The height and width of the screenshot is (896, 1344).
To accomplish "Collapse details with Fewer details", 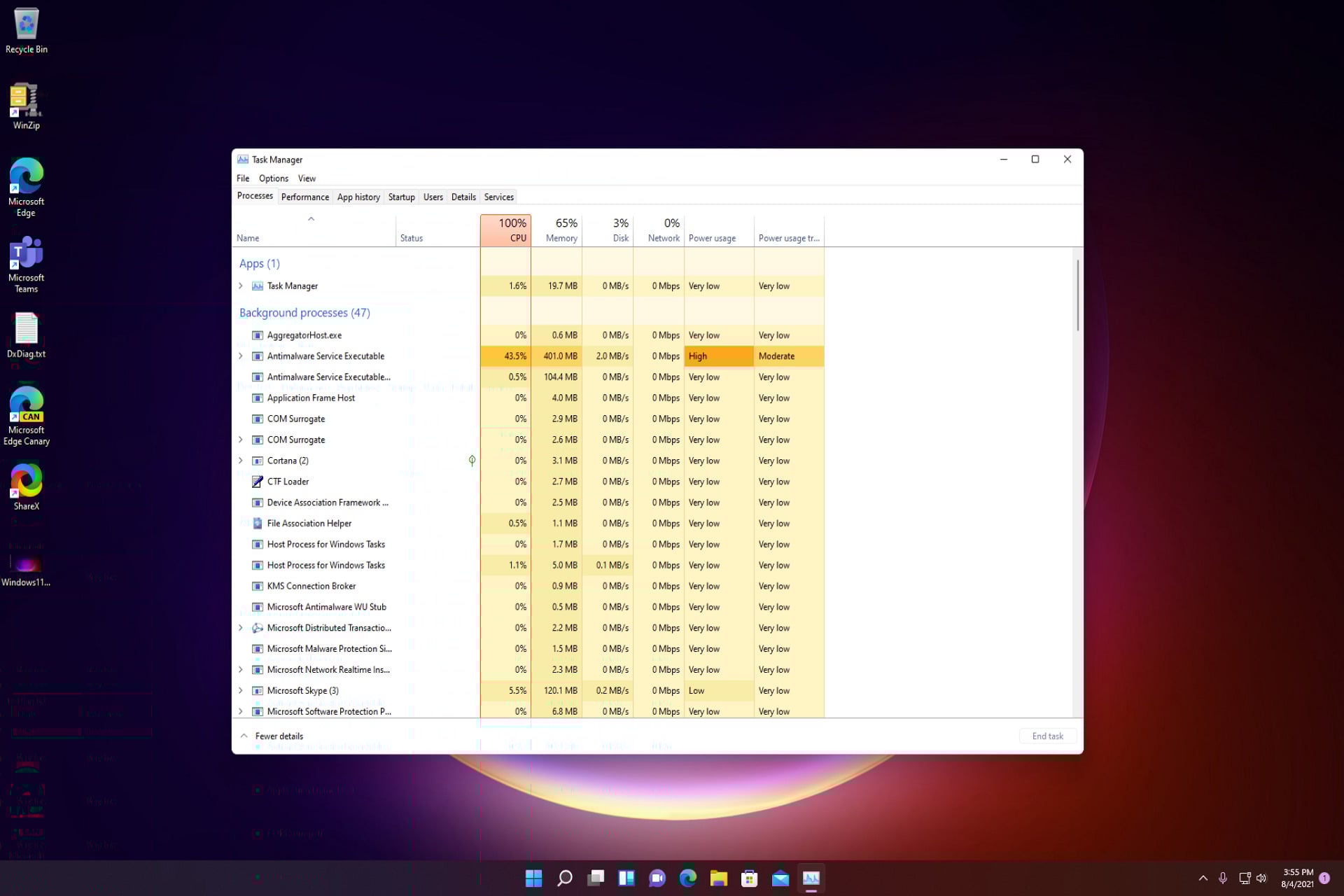I will tap(273, 736).
